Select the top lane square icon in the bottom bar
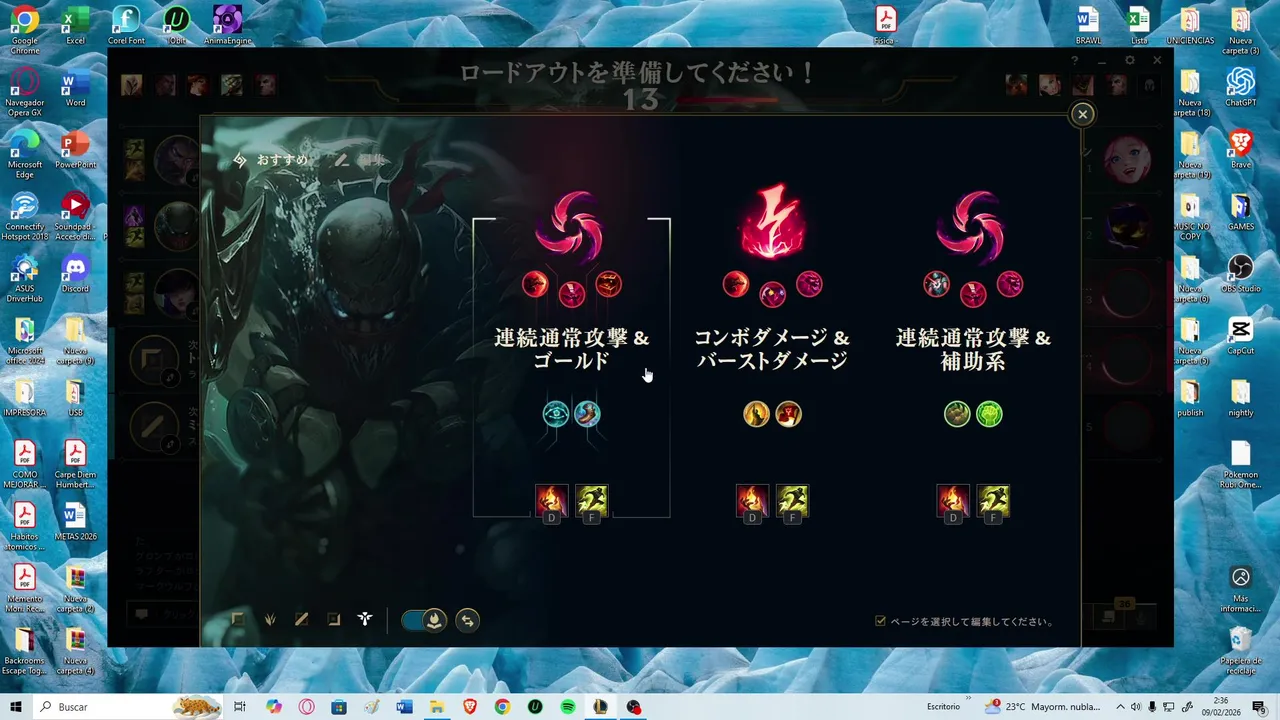This screenshot has height=720, width=1280. [x=238, y=620]
